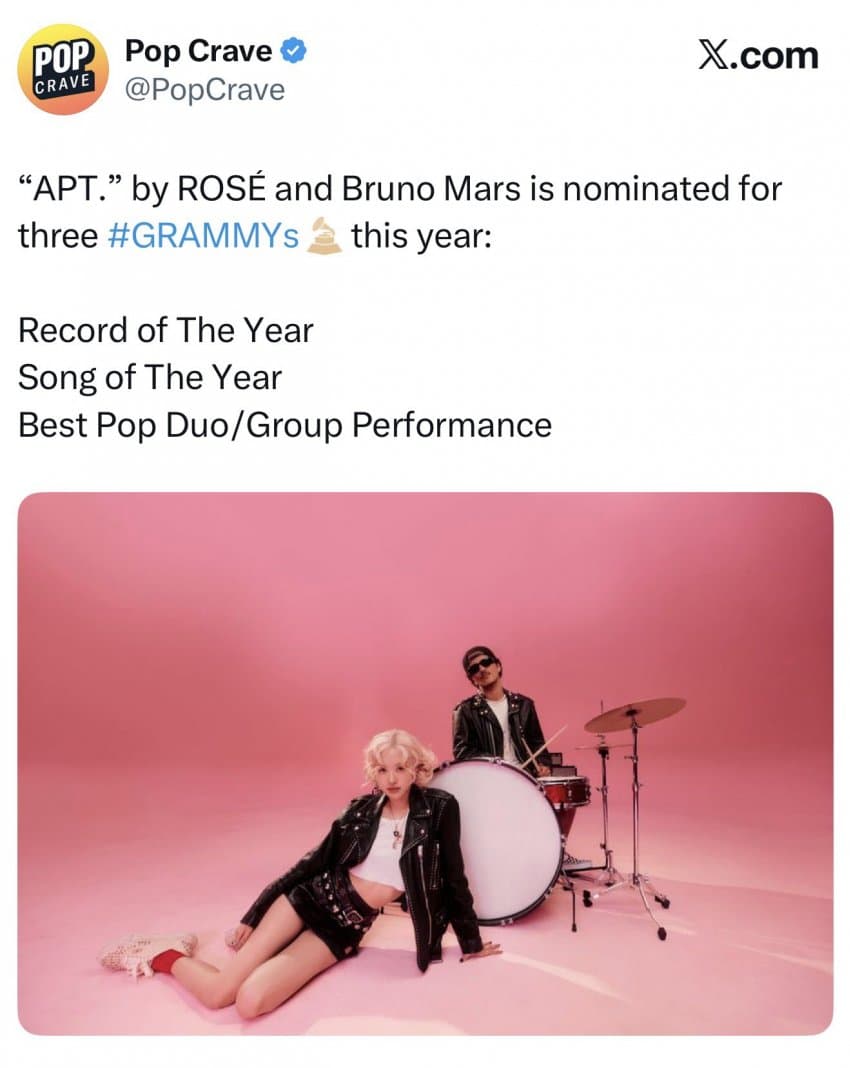
Task: Open the Pop Crave display name
Action: coord(198,51)
